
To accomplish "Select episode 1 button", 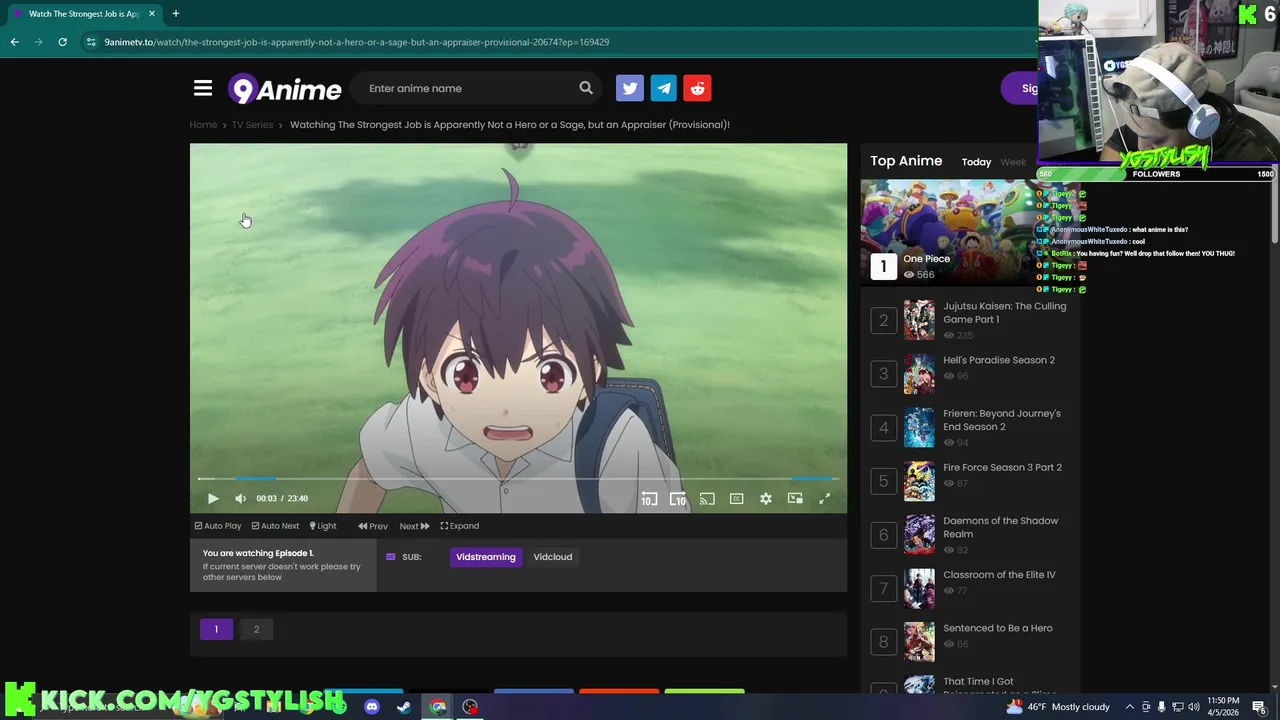I will (x=216, y=629).
